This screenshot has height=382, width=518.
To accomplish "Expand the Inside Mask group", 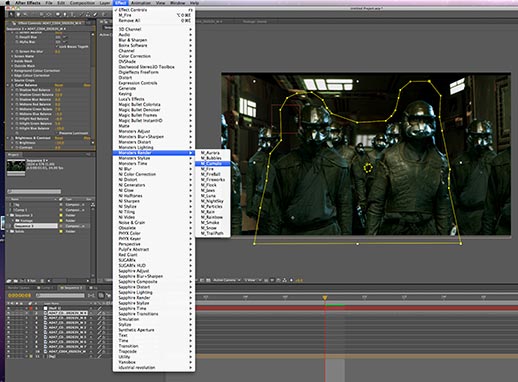I will pyautogui.click(x=12, y=61).
